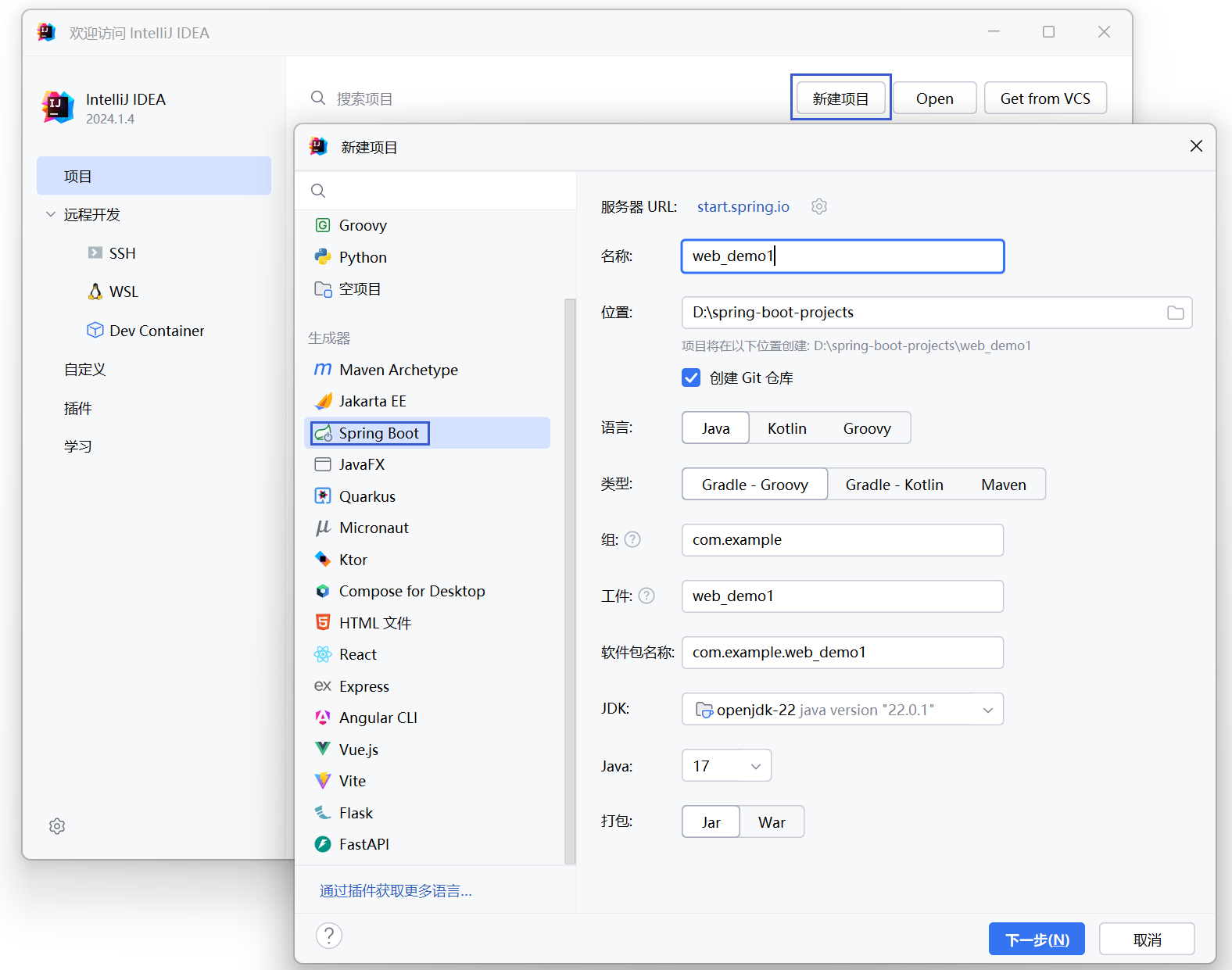Click the Maven Archetype icon
Image resolution: width=1232 pixels, height=970 pixels.
coord(323,369)
